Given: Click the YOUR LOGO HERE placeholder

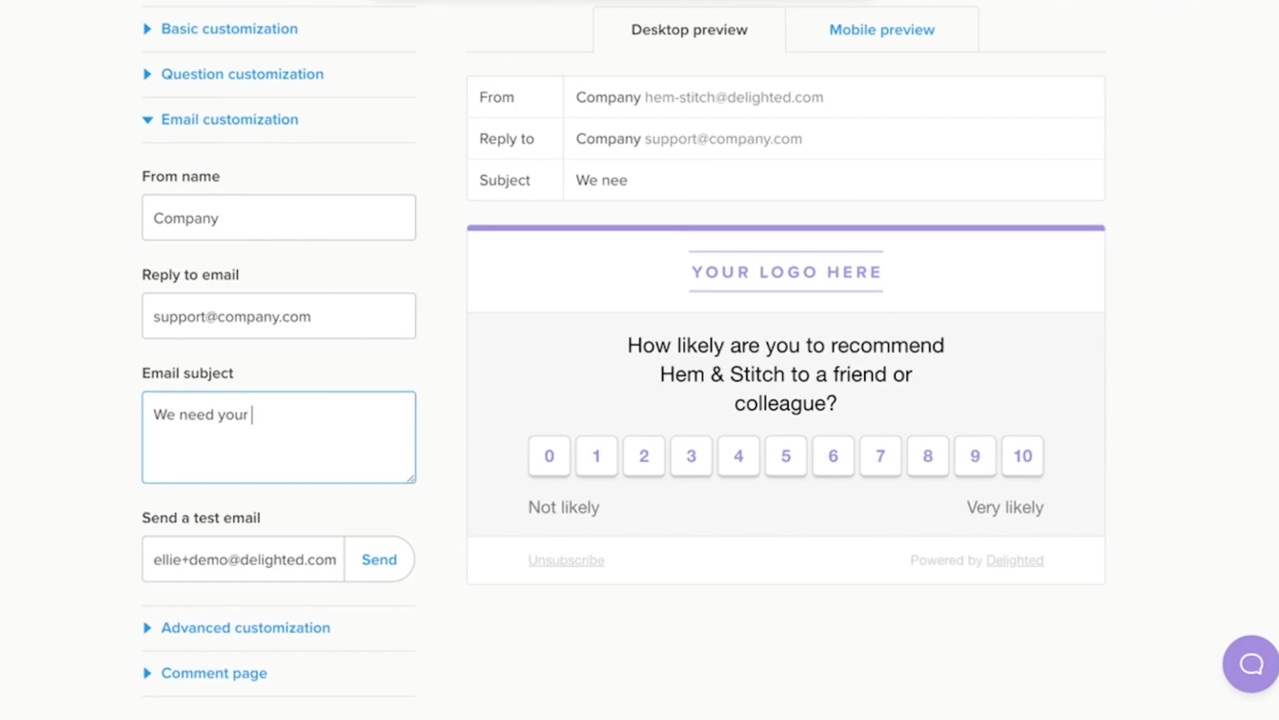Looking at the screenshot, I should (x=785, y=271).
